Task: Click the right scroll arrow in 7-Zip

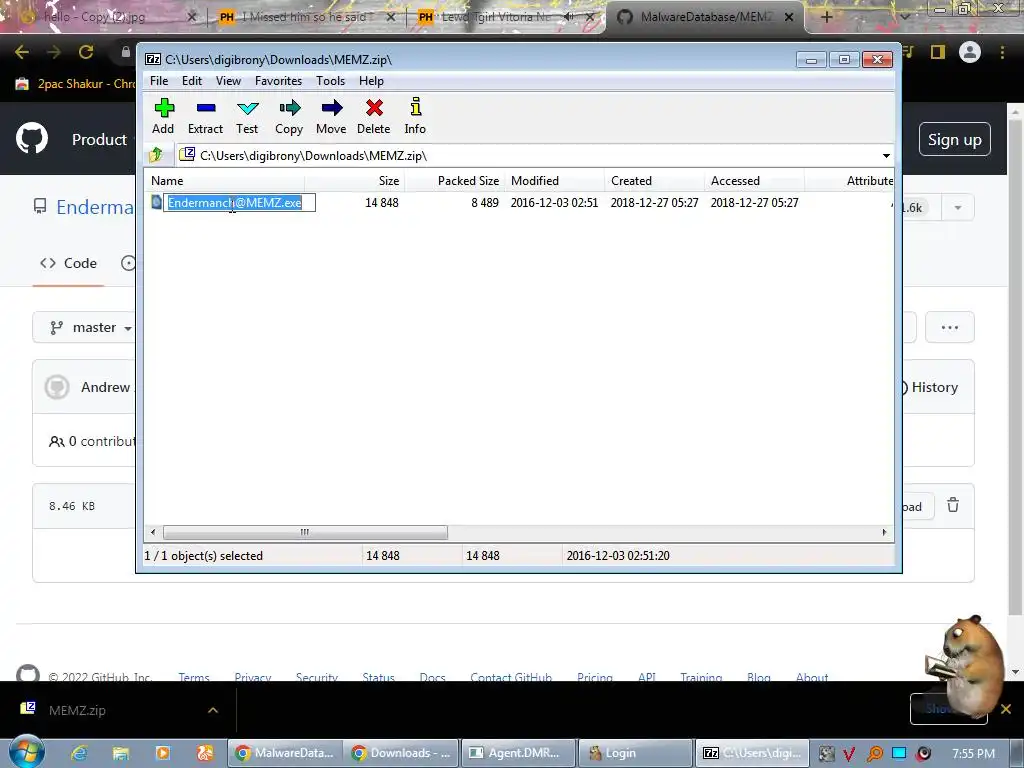Action: [x=884, y=532]
